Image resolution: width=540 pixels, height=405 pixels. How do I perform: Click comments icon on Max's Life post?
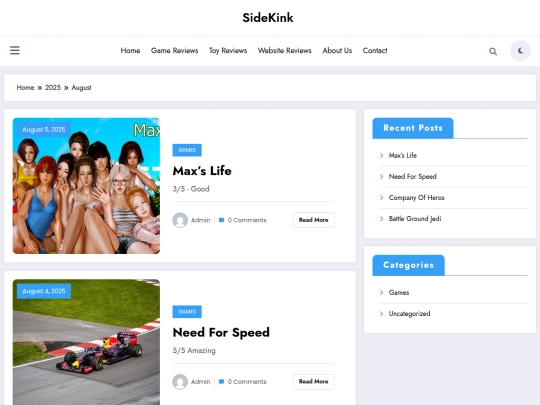(x=221, y=220)
